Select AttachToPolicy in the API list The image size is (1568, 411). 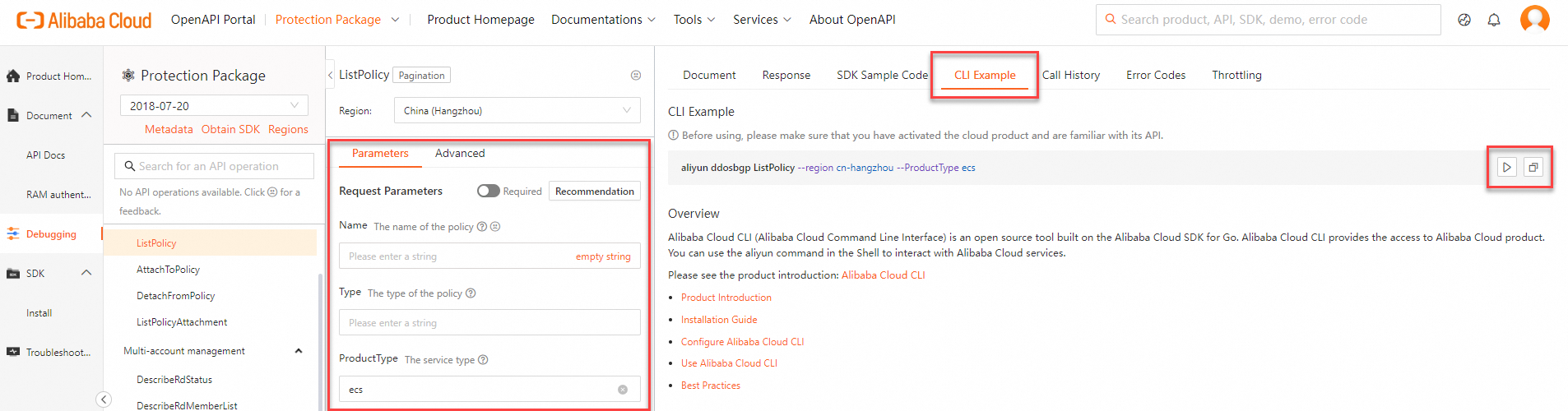point(168,270)
